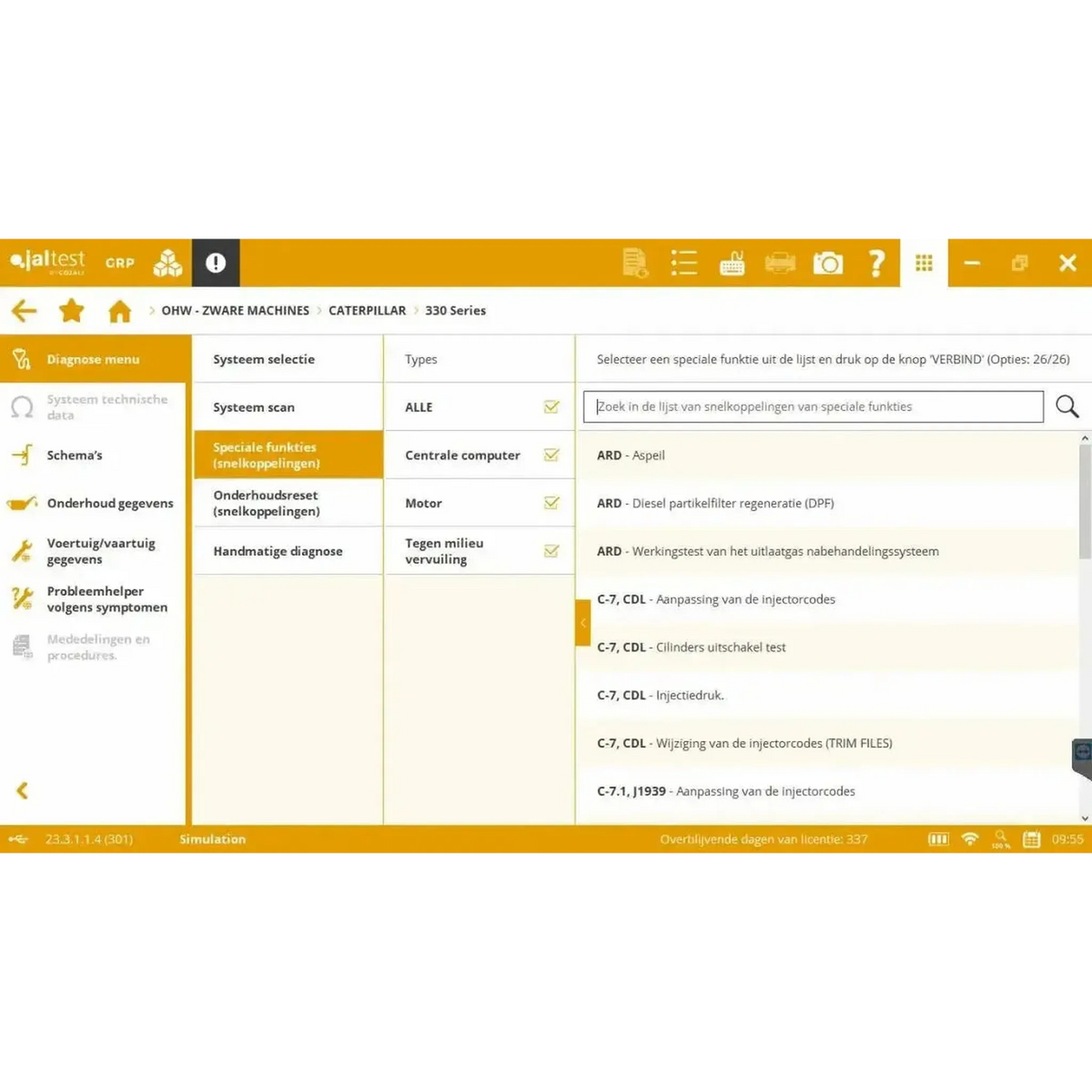
Task: Take a screenshot with camera icon
Action: [x=828, y=263]
